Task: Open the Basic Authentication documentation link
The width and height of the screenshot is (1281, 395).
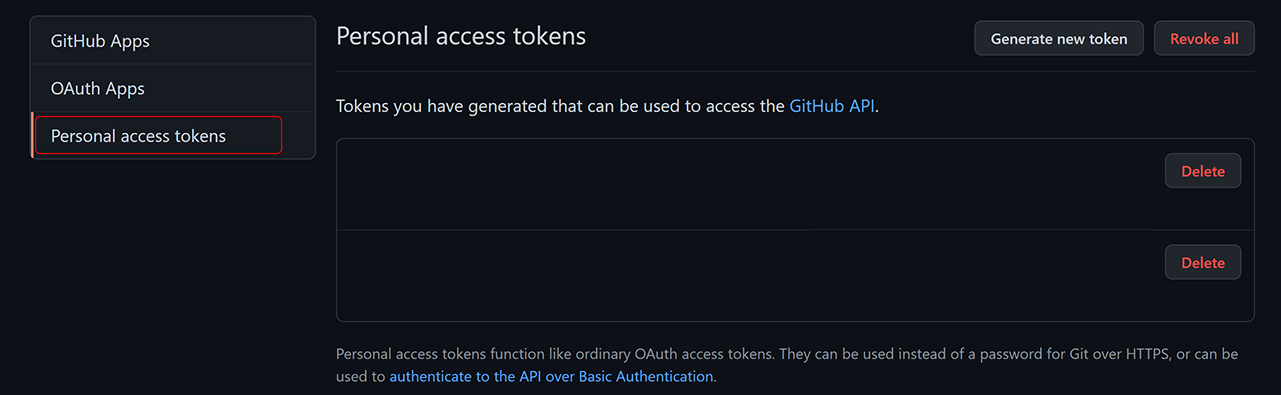Action: click(x=551, y=377)
